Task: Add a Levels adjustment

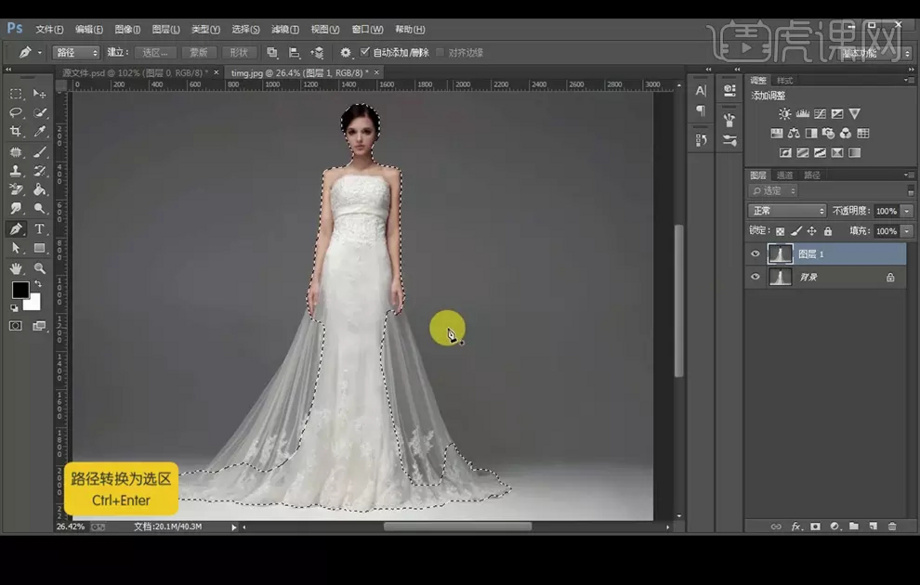Action: pos(802,114)
